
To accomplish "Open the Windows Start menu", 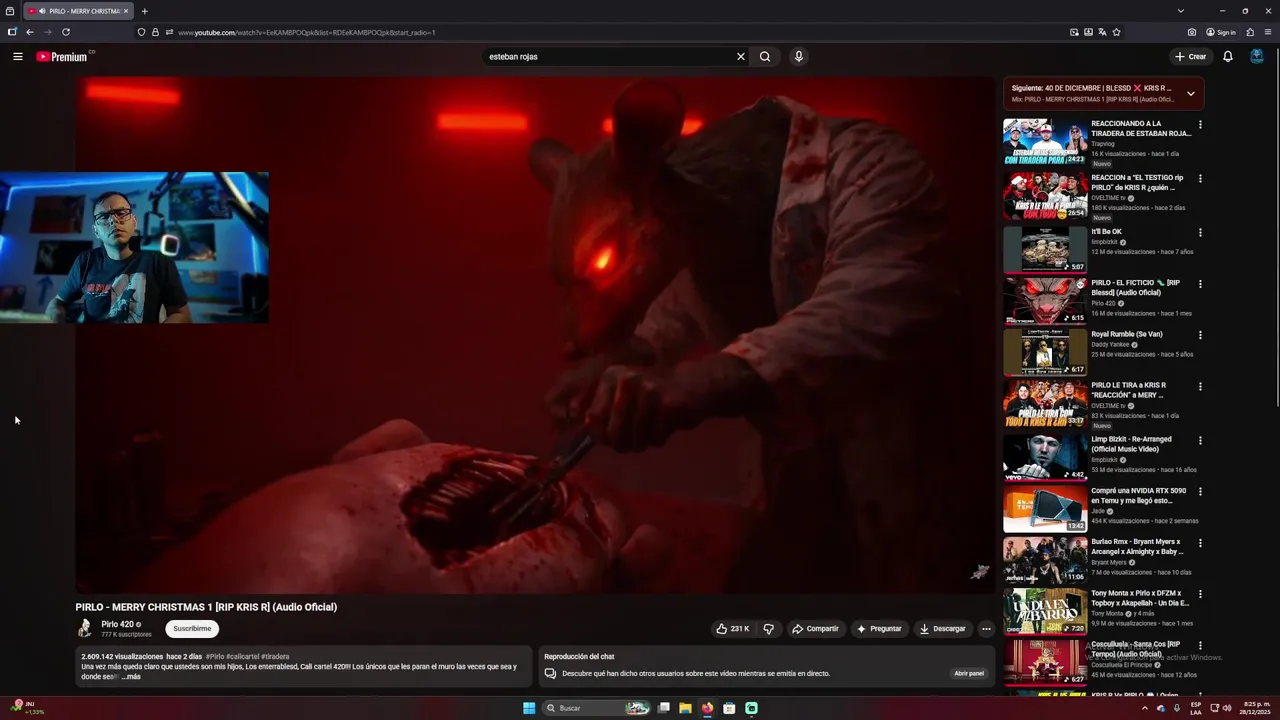I will coord(529,708).
